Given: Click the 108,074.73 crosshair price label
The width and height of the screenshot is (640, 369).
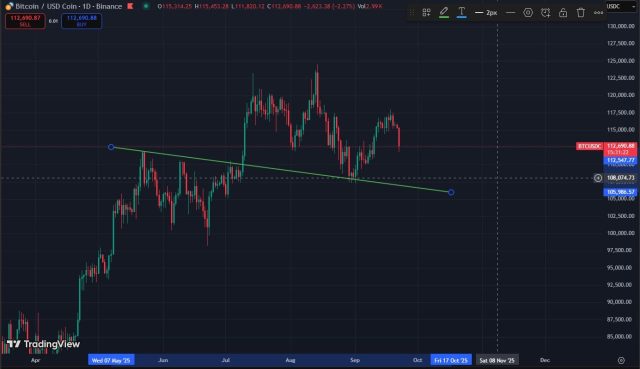Looking at the screenshot, I should (620, 178).
